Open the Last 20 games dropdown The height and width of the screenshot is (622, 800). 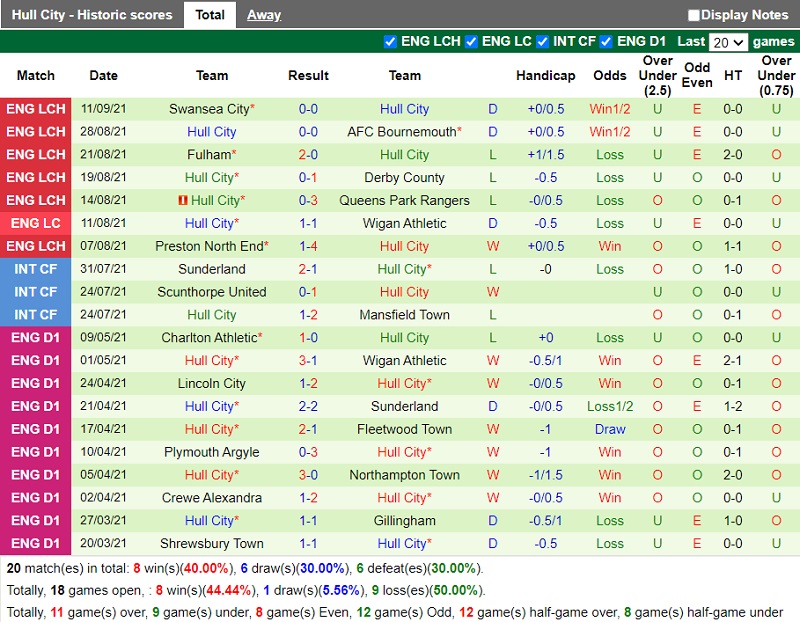coord(727,42)
